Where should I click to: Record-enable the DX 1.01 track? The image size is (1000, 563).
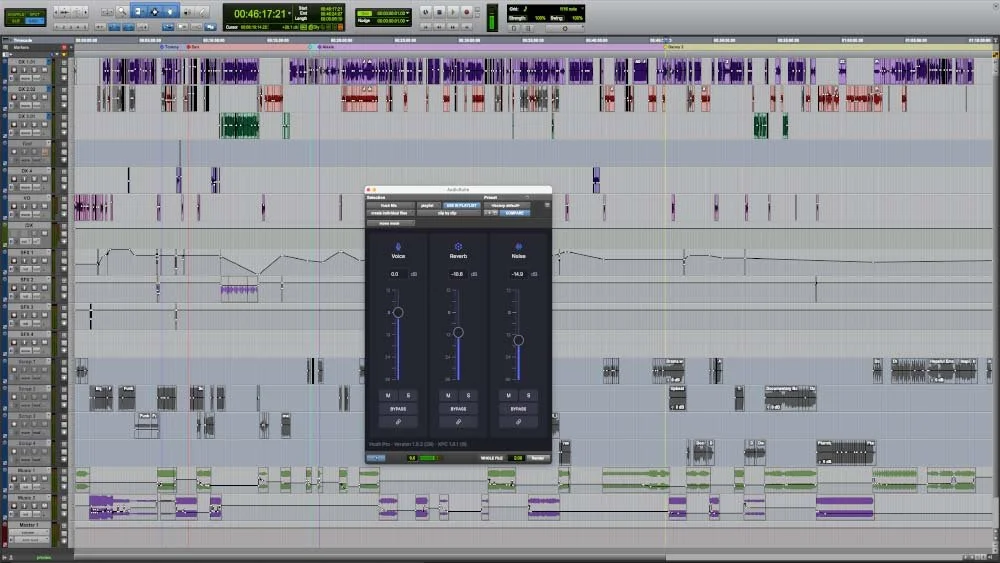pos(14,69)
